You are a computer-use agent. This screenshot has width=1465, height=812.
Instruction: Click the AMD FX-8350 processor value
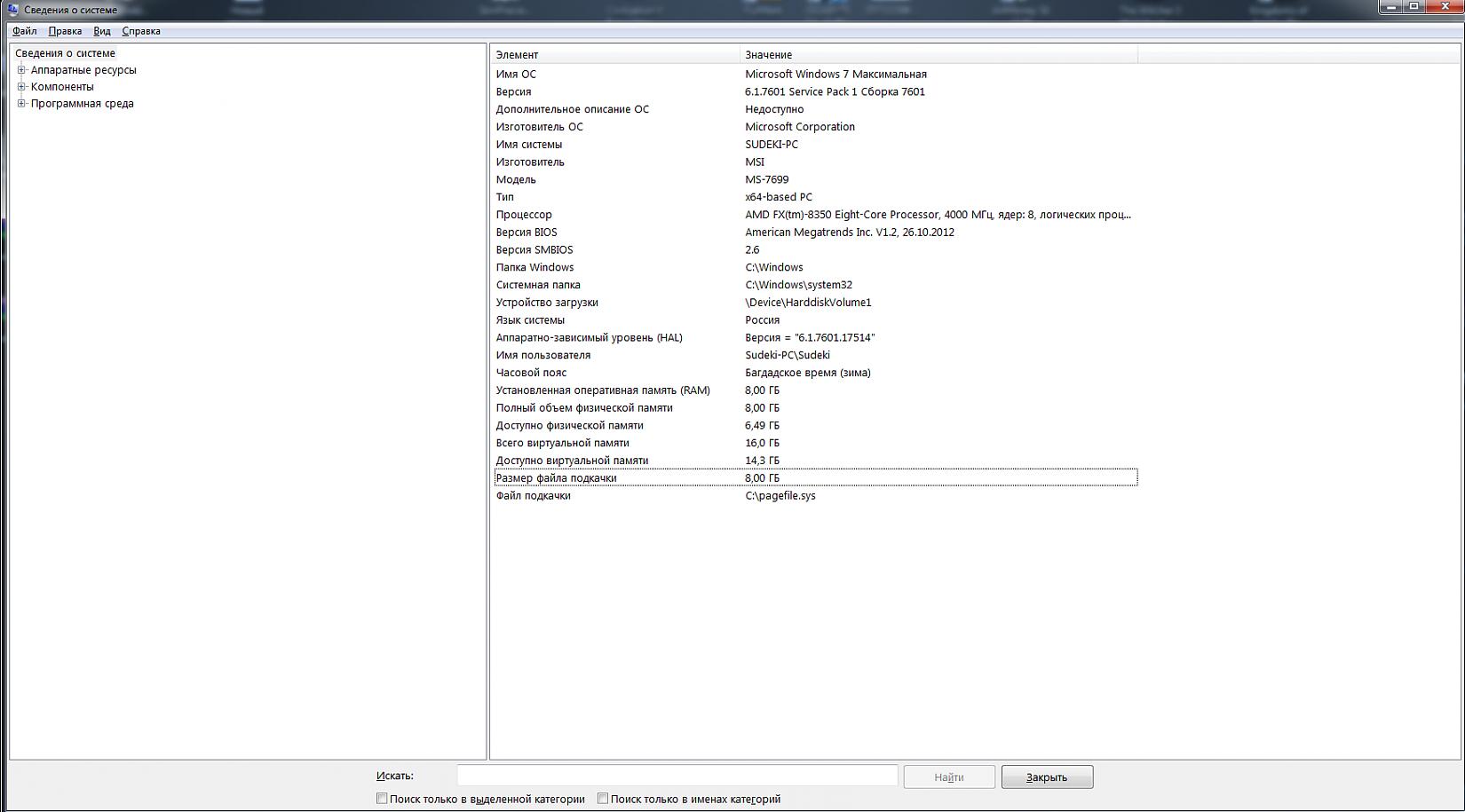tap(938, 215)
